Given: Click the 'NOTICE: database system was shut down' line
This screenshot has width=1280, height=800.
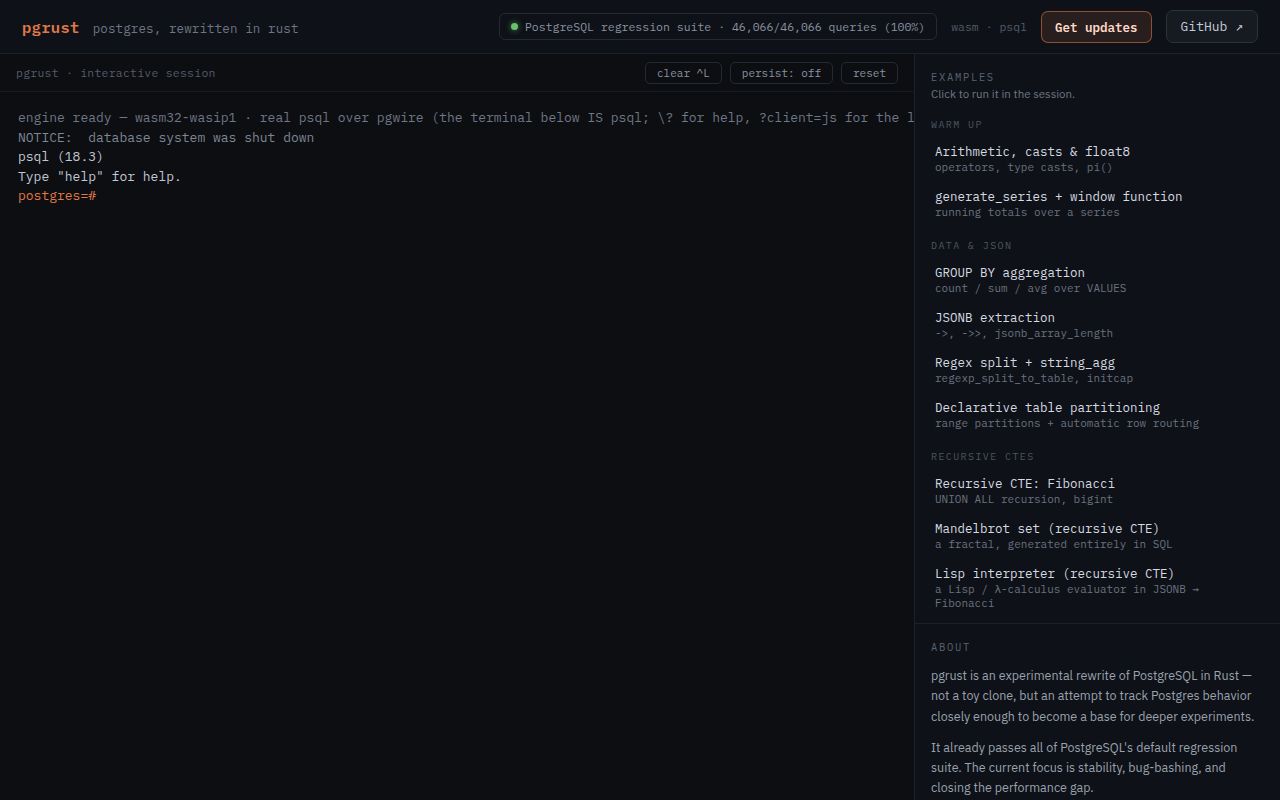Looking at the screenshot, I should click(166, 138).
